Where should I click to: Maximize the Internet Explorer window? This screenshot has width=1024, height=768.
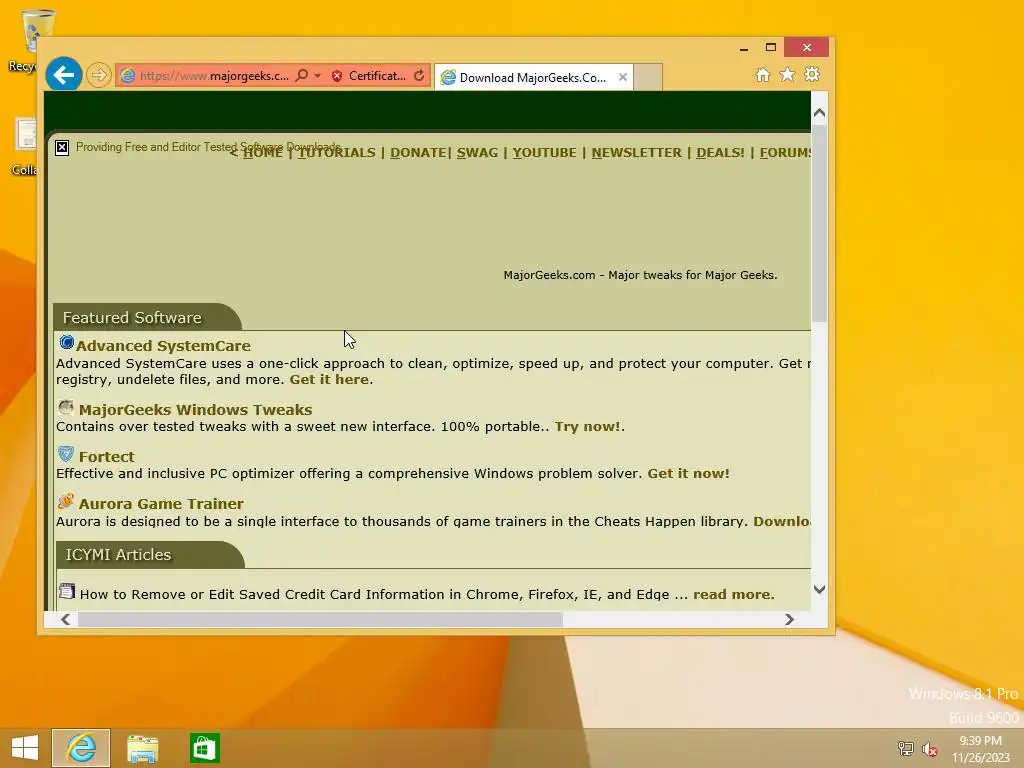(x=771, y=48)
